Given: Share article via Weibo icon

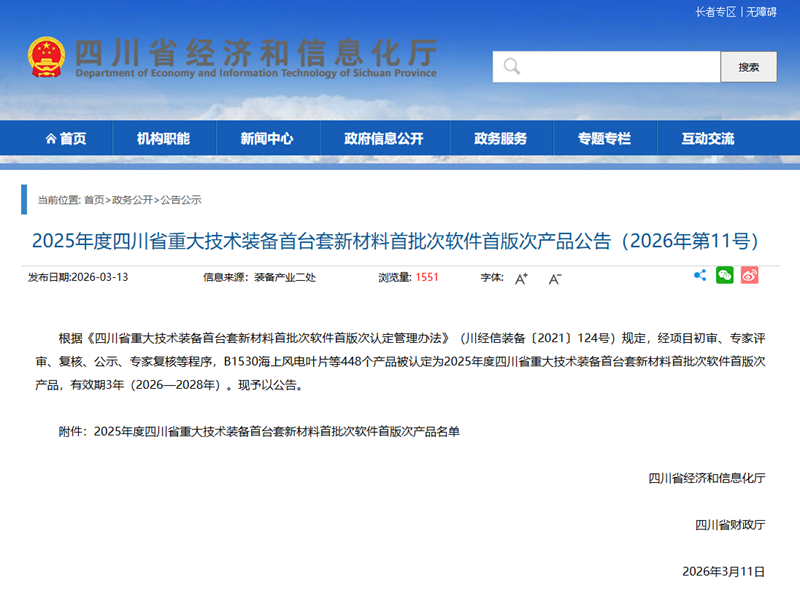Looking at the screenshot, I should (x=749, y=276).
